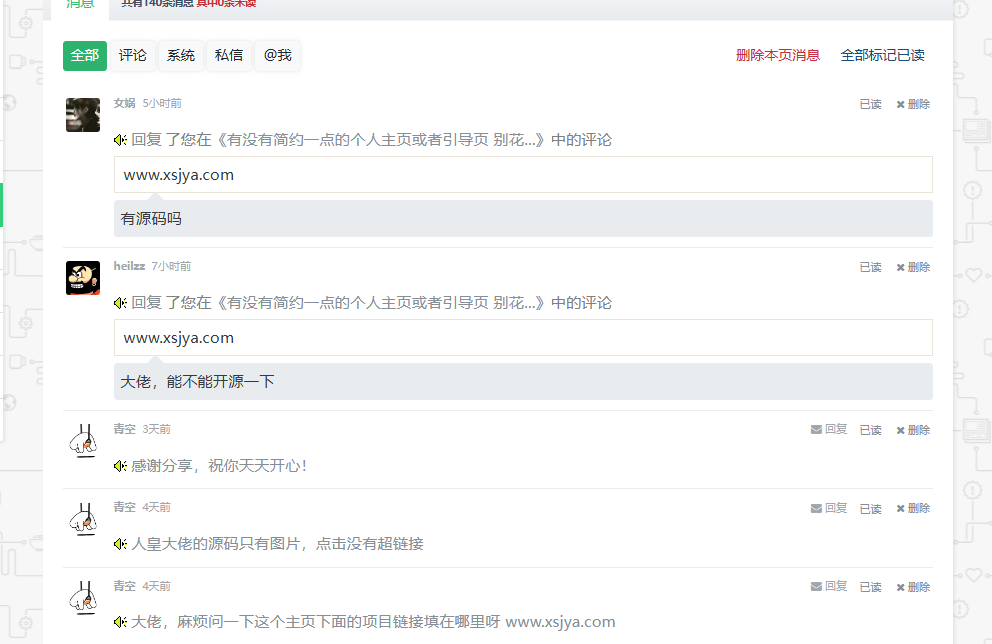
Task: Click the speaker icon beside 感谢分享 message
Action: coord(121,465)
